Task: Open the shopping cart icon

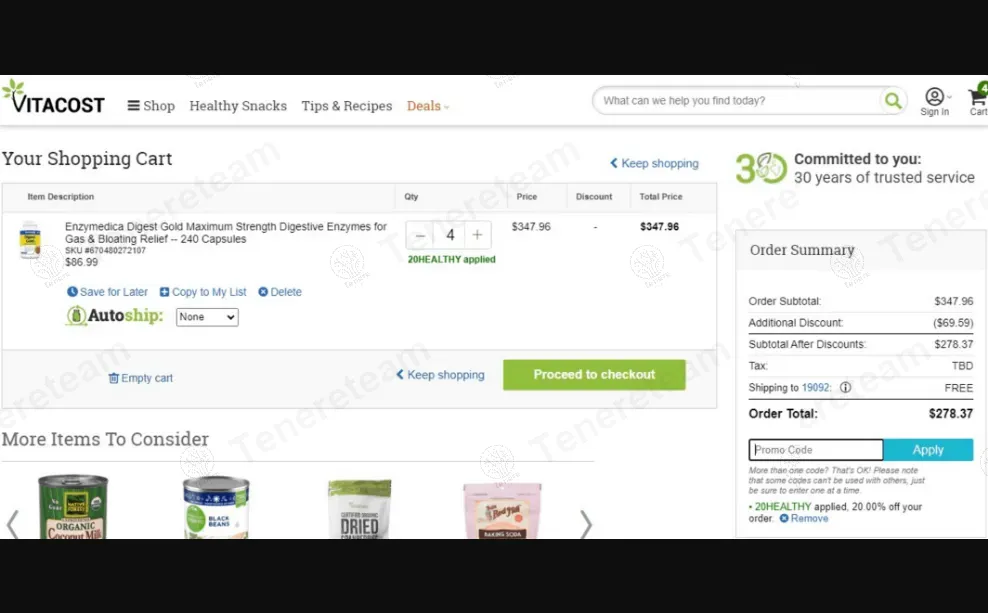Action: pos(977,101)
